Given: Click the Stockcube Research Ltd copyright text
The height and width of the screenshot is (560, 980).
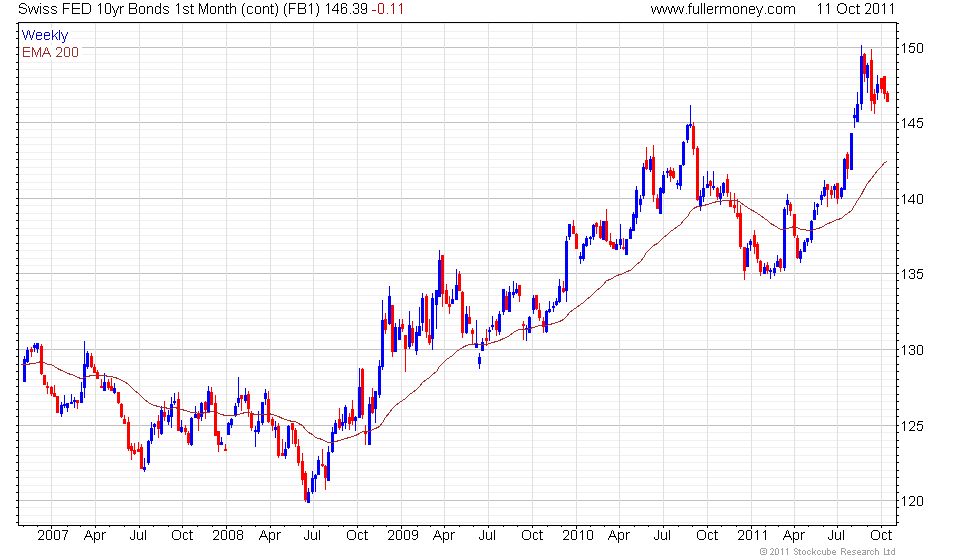Looking at the screenshot, I should coord(826,551).
